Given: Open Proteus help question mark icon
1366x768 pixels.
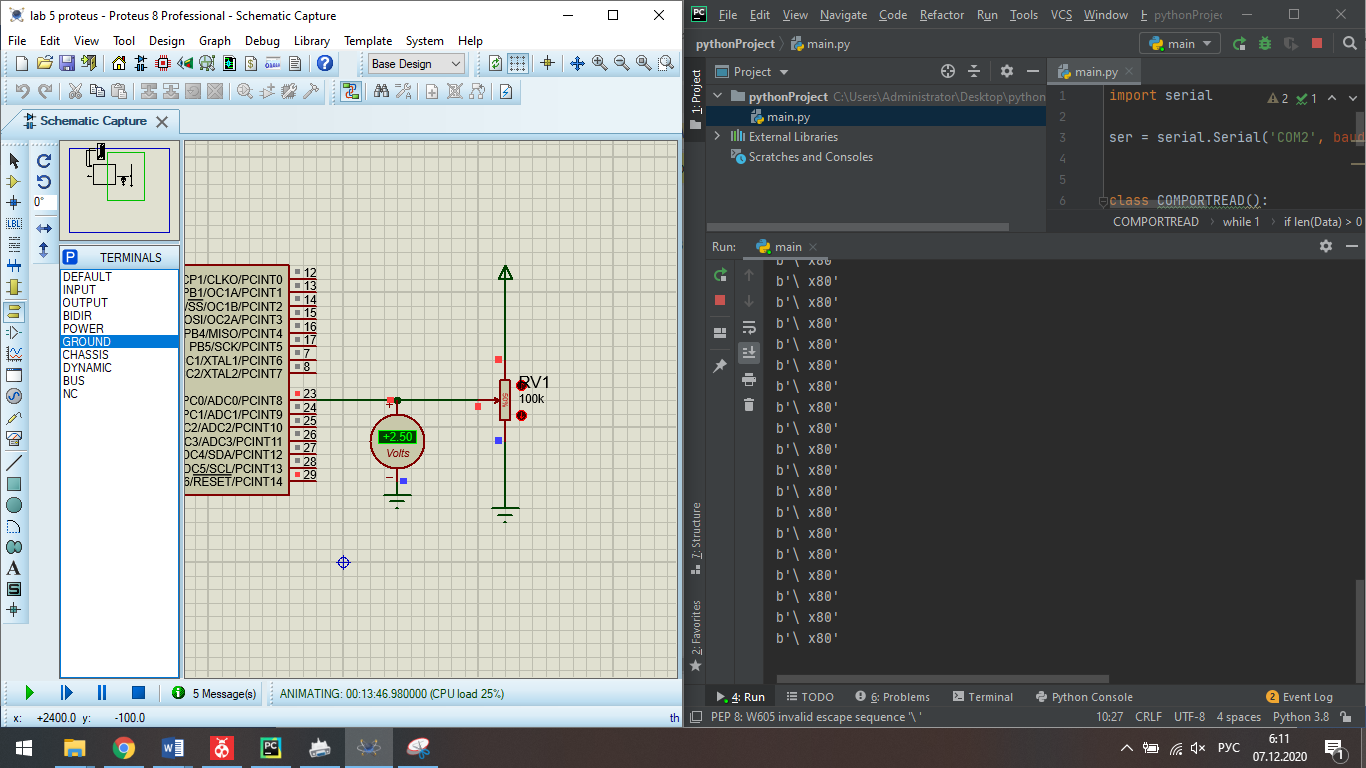Looking at the screenshot, I should pos(325,63).
